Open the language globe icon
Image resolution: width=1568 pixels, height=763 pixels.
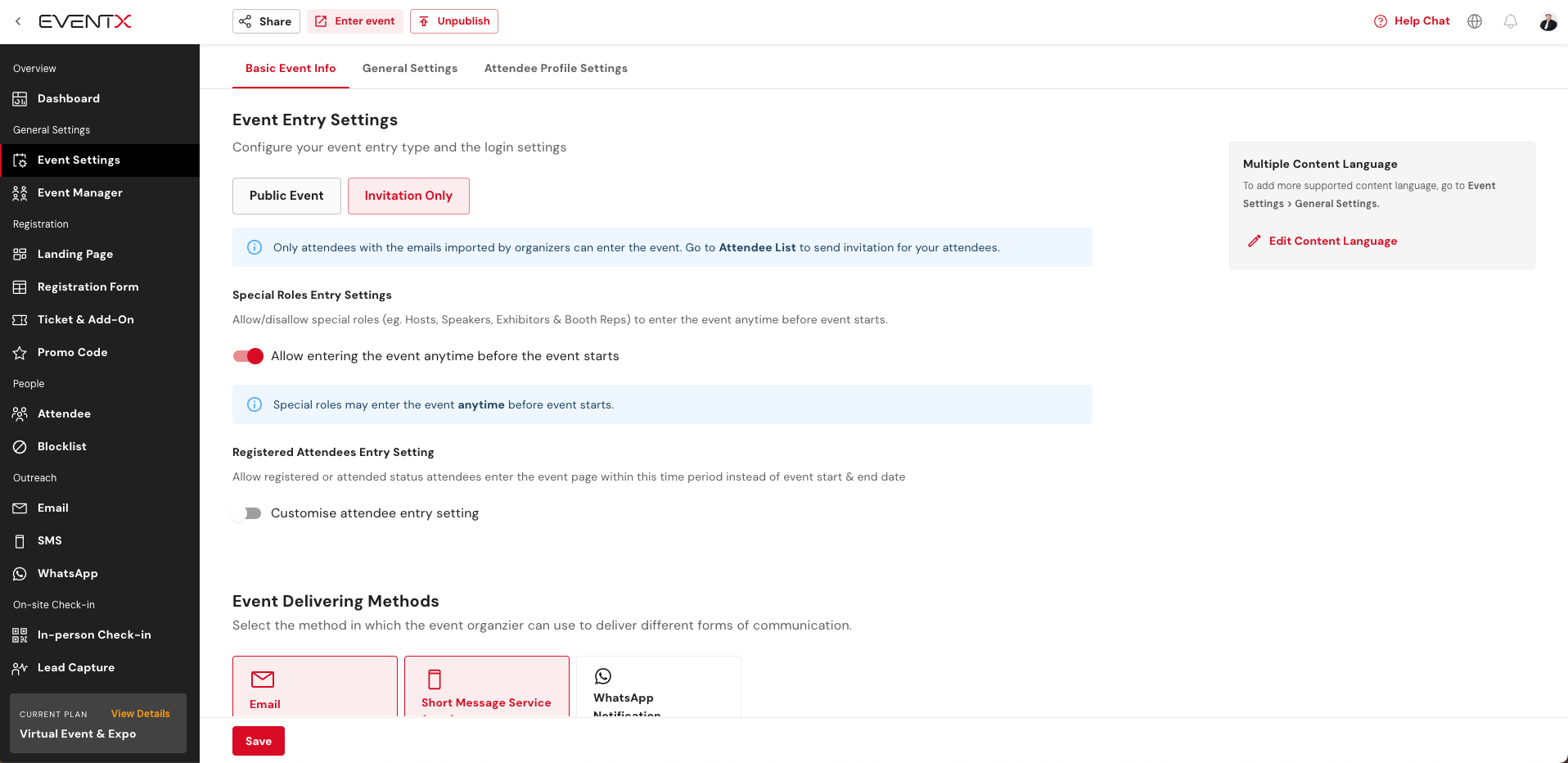click(x=1475, y=21)
